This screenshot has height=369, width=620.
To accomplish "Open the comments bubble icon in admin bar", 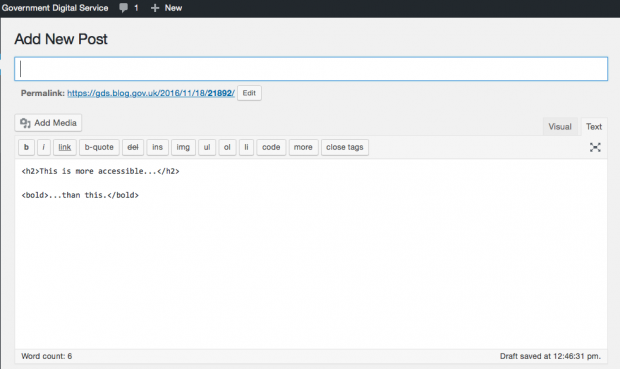I will pyautogui.click(x=123, y=8).
